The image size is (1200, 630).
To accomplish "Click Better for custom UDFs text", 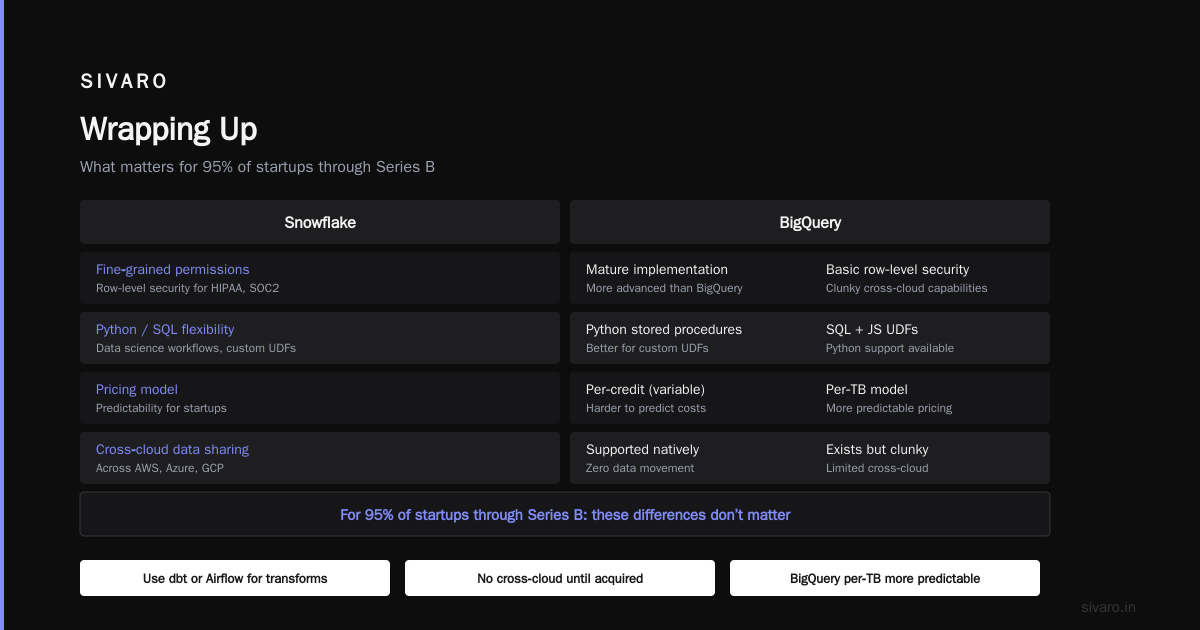I will click(647, 348).
